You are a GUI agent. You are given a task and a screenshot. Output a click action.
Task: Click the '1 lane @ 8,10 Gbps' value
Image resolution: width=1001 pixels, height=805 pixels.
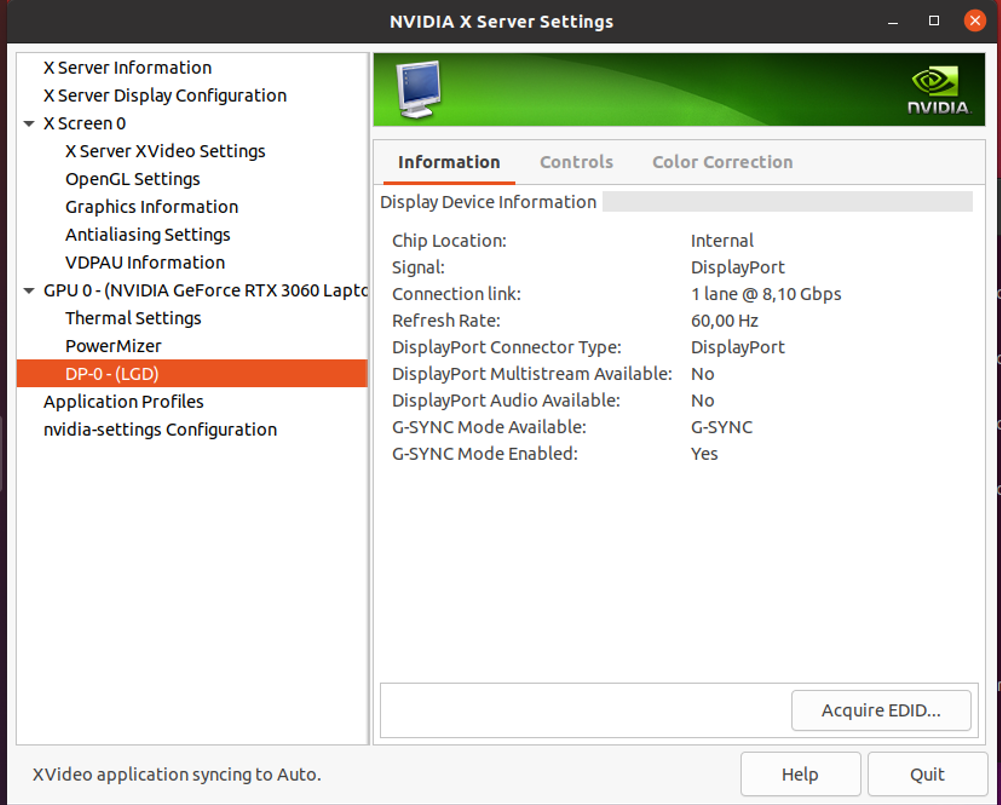(x=766, y=294)
